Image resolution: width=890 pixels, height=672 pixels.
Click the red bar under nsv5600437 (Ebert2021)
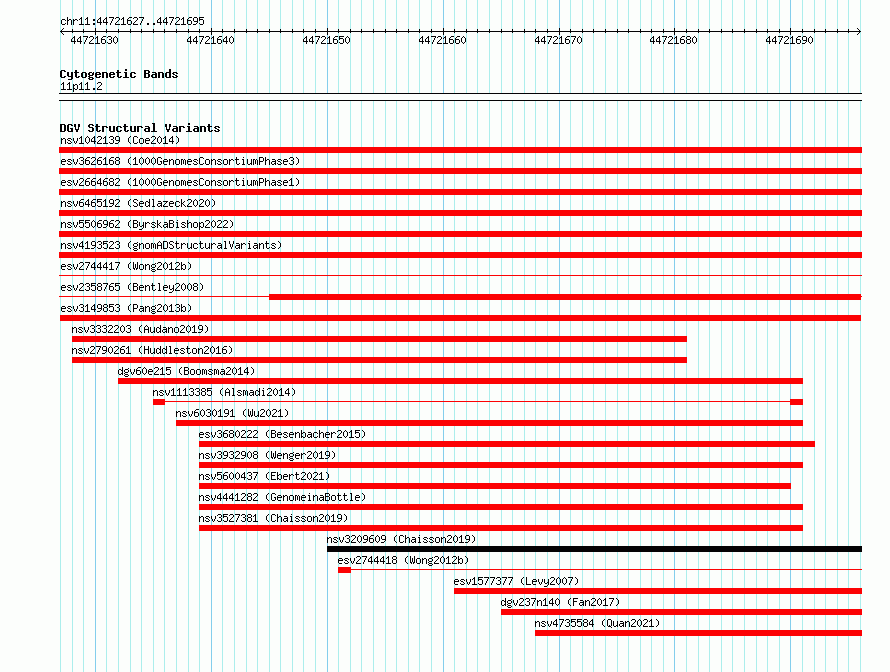tap(495, 486)
